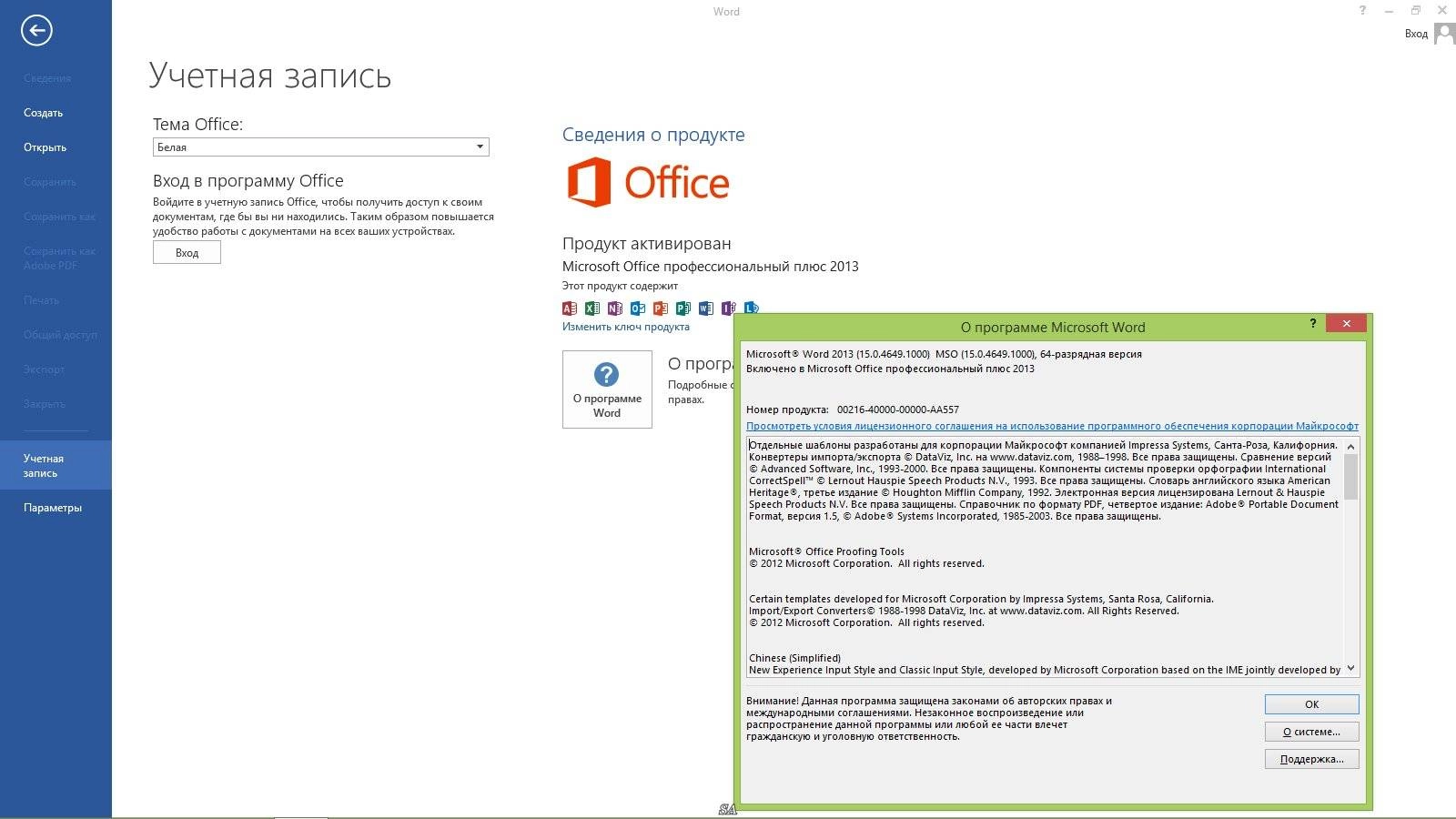Viewport: 1456px width, 819px height.
Task: Click the О системе... button
Action: (1311, 732)
